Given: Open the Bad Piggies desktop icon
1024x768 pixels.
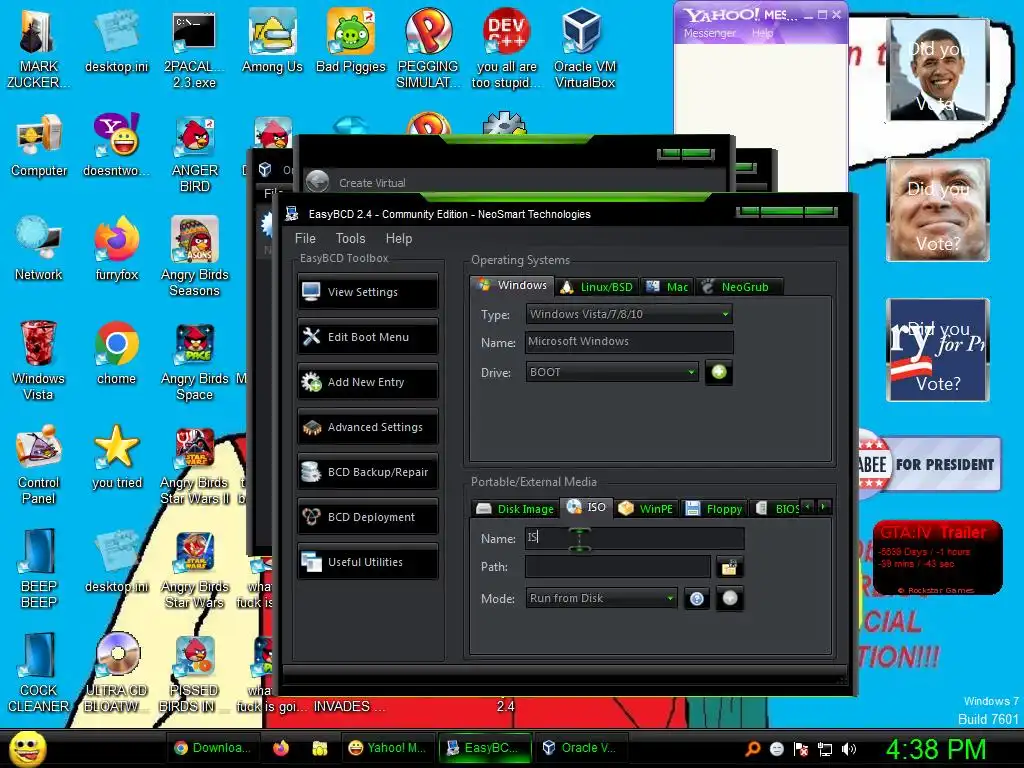Looking at the screenshot, I should tap(351, 40).
